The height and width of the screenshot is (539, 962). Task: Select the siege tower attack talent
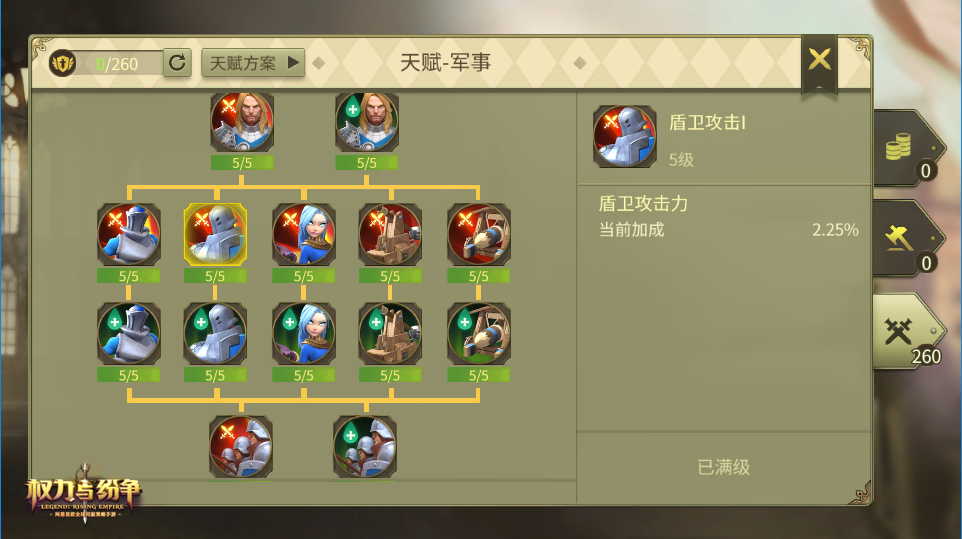(x=390, y=235)
